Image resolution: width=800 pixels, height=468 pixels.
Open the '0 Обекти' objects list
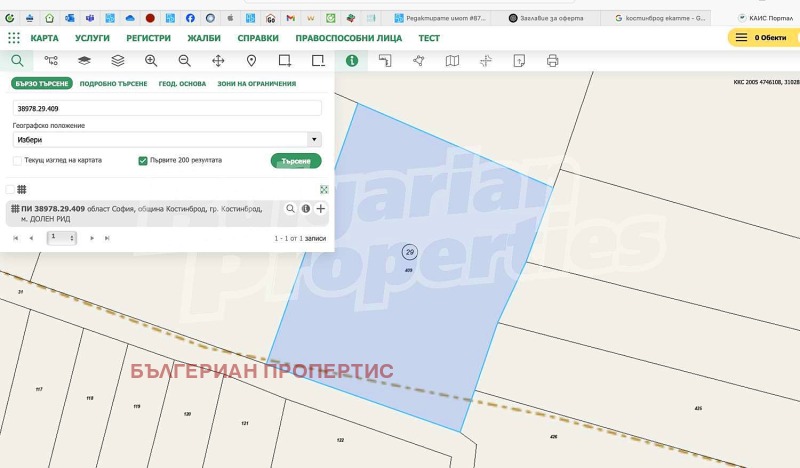[763, 37]
